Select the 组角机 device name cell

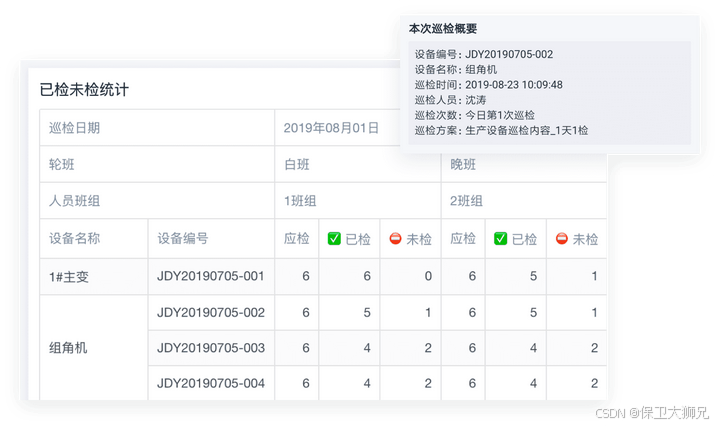[x=94, y=348]
